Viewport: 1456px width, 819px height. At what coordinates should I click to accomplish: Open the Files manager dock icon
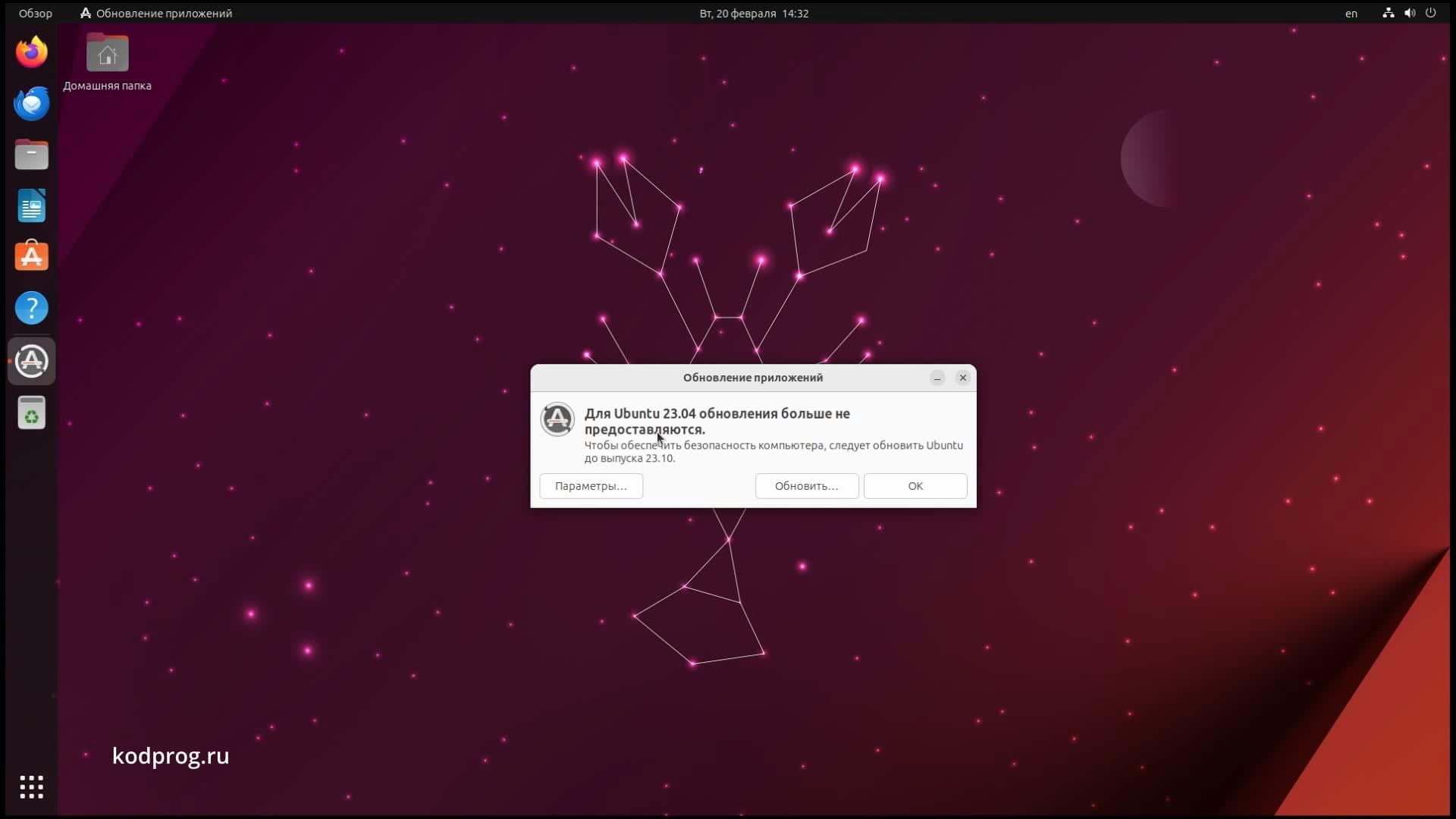tap(32, 155)
